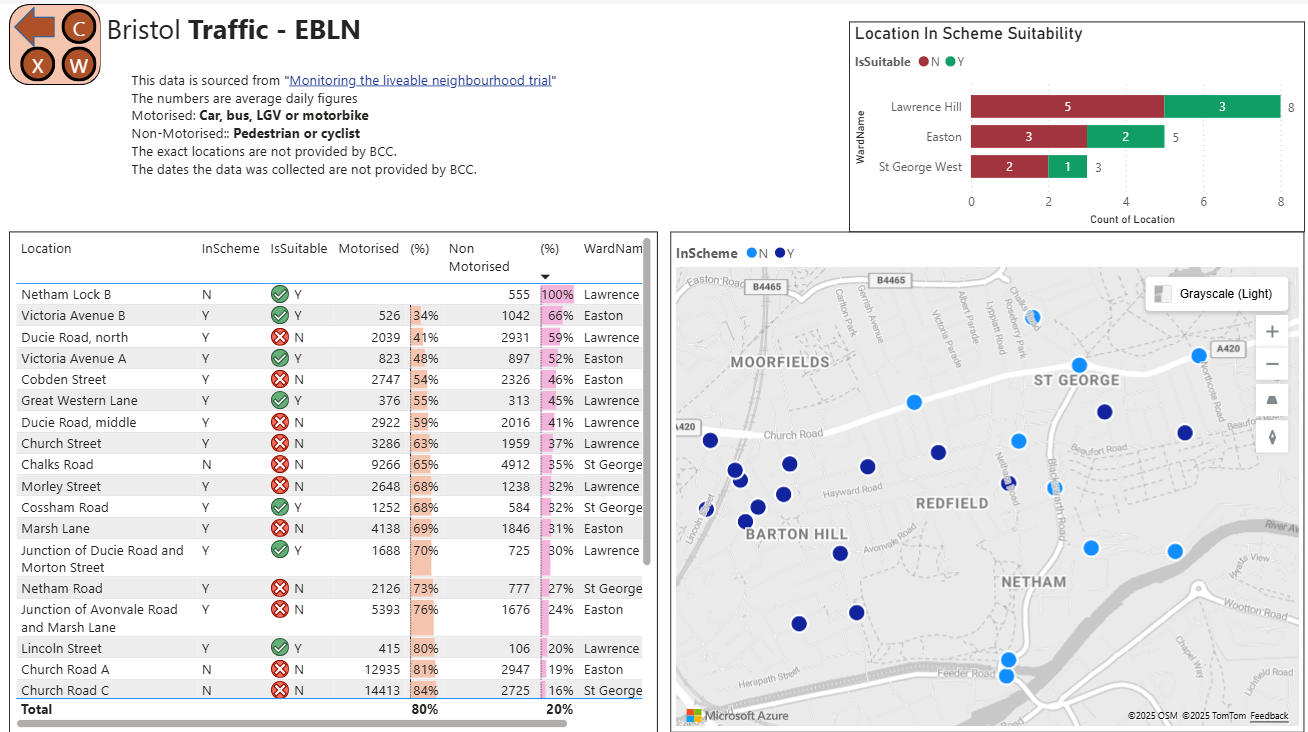This screenshot has height=732, width=1308.
Task: Sort table by WardName column header
Action: [612, 248]
